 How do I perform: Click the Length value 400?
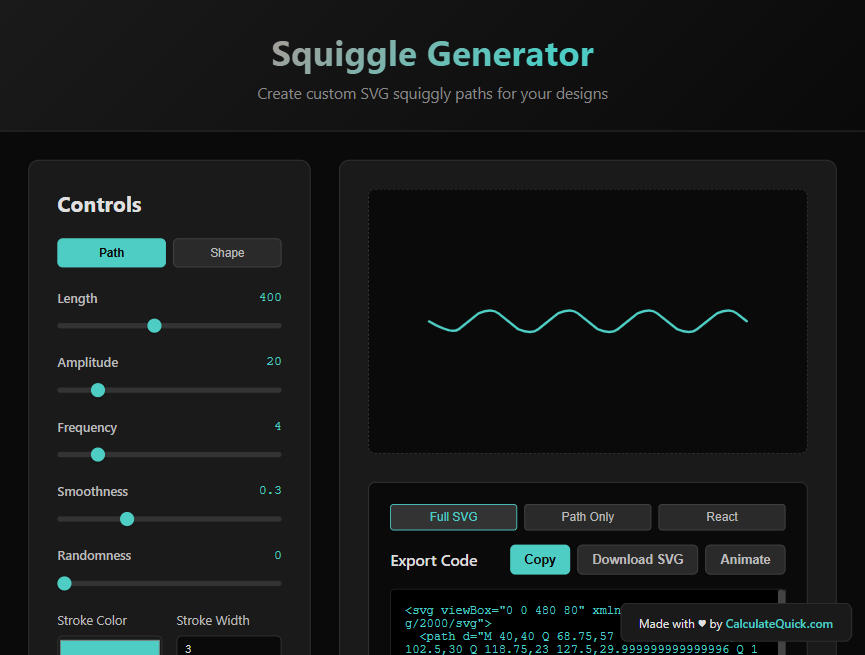coord(270,297)
